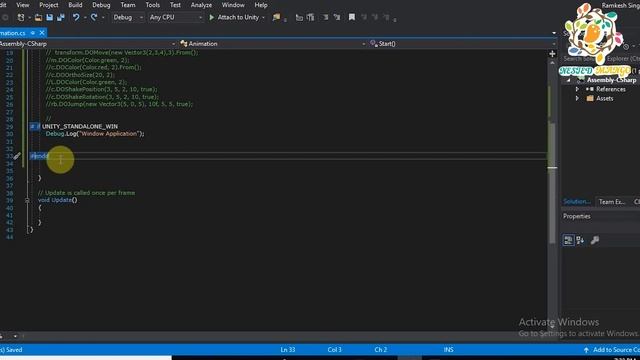Click the Comment Selection toolbar icon
The width and height of the screenshot is (640, 360).
point(325,17)
